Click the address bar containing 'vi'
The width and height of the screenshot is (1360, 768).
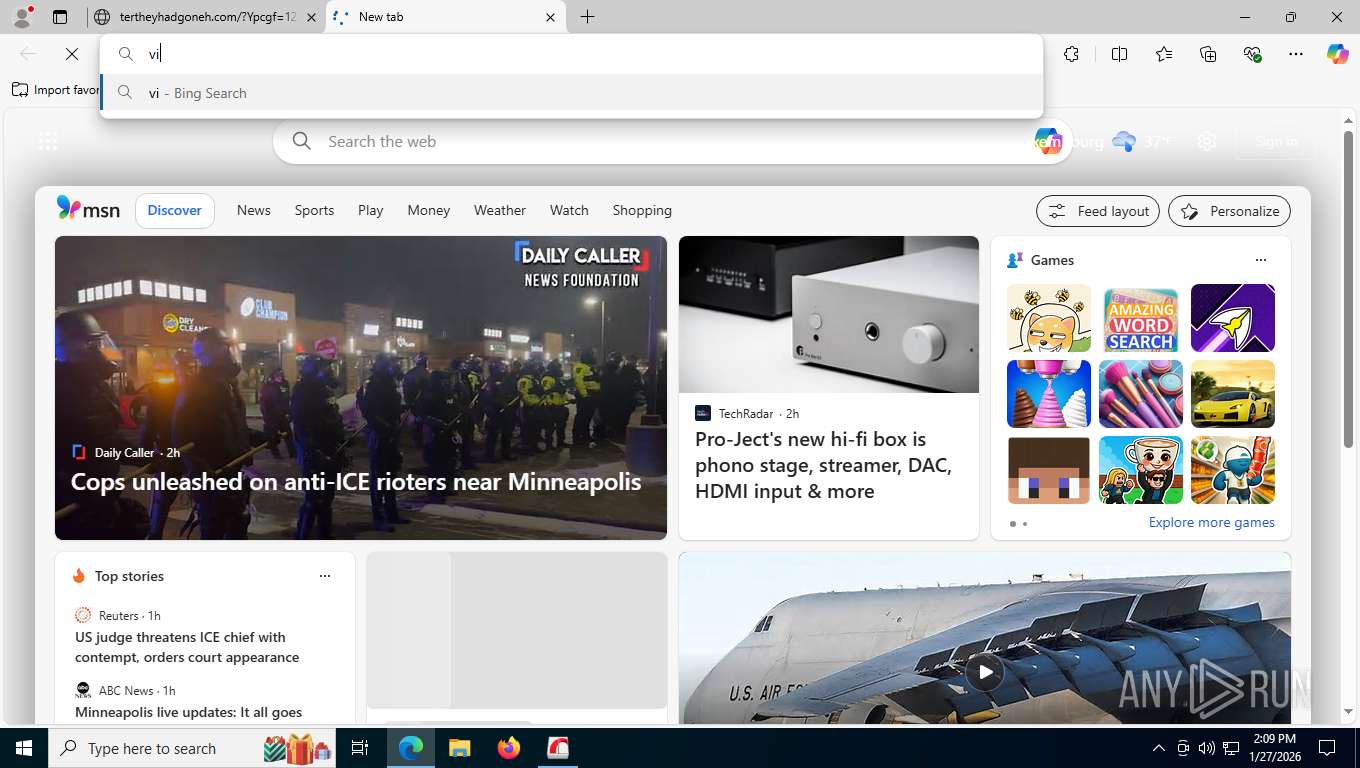(x=572, y=54)
